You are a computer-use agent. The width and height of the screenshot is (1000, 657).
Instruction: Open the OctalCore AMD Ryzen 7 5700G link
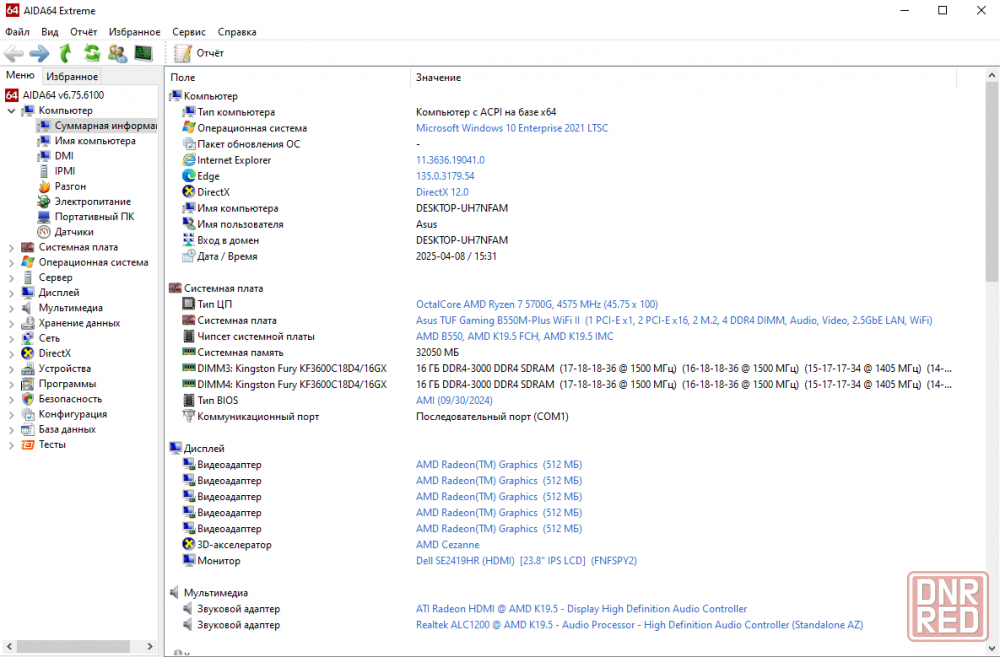pyautogui.click(x=537, y=304)
